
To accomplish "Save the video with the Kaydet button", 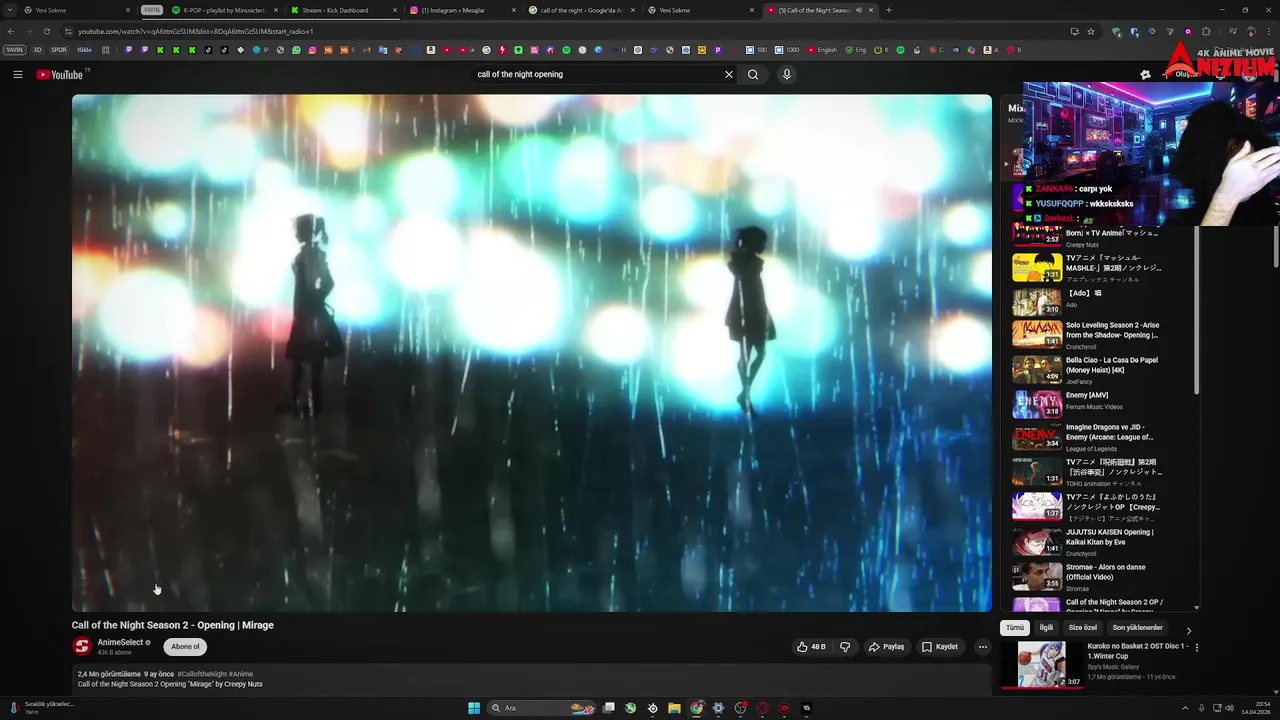I will click(x=940, y=647).
